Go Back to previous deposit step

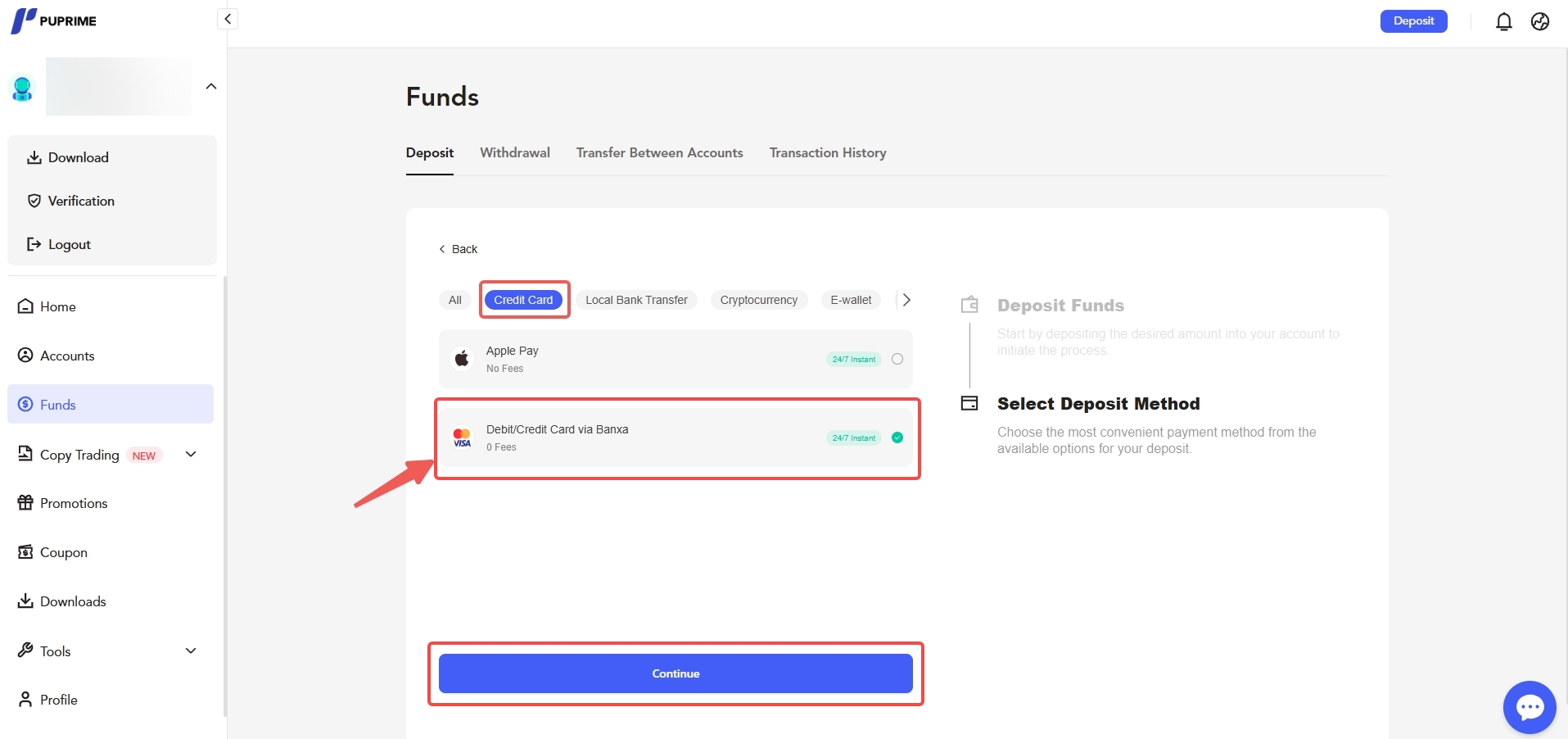[459, 249]
